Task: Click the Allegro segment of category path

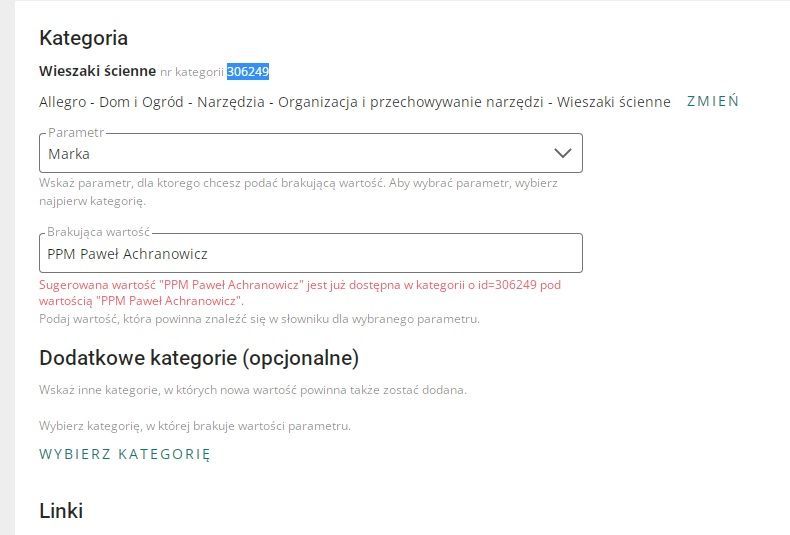Action: tap(63, 102)
